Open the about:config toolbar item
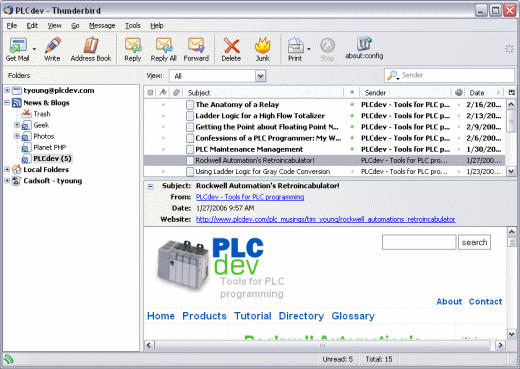Viewport: 520px width, 369px height. 364,48
